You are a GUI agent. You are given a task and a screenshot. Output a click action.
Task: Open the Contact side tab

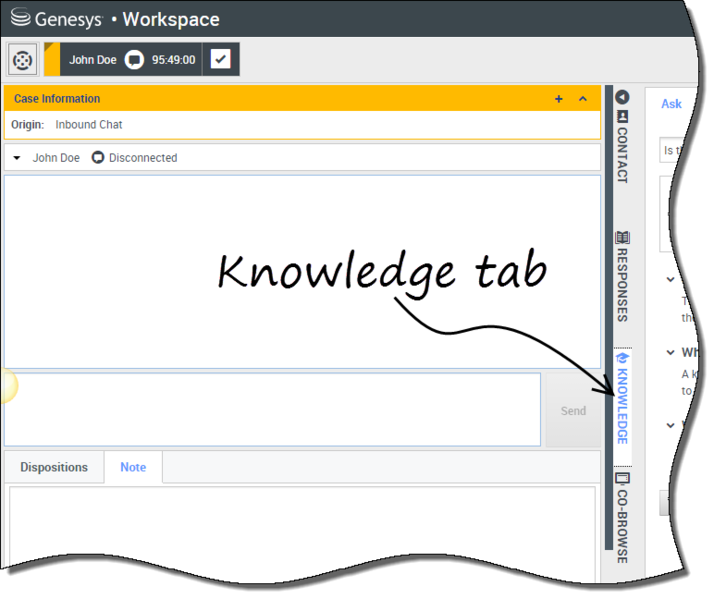[622, 146]
